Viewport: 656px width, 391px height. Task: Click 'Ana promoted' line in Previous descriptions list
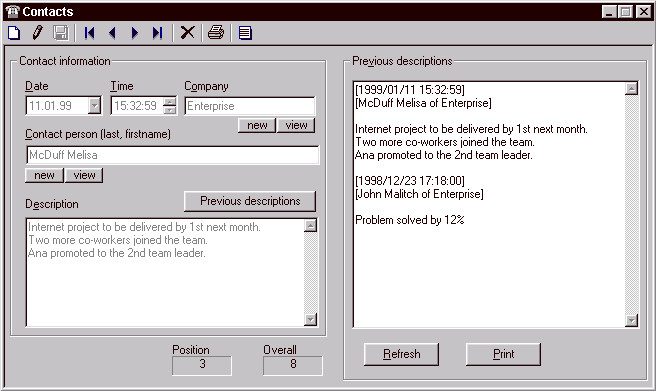click(443, 155)
